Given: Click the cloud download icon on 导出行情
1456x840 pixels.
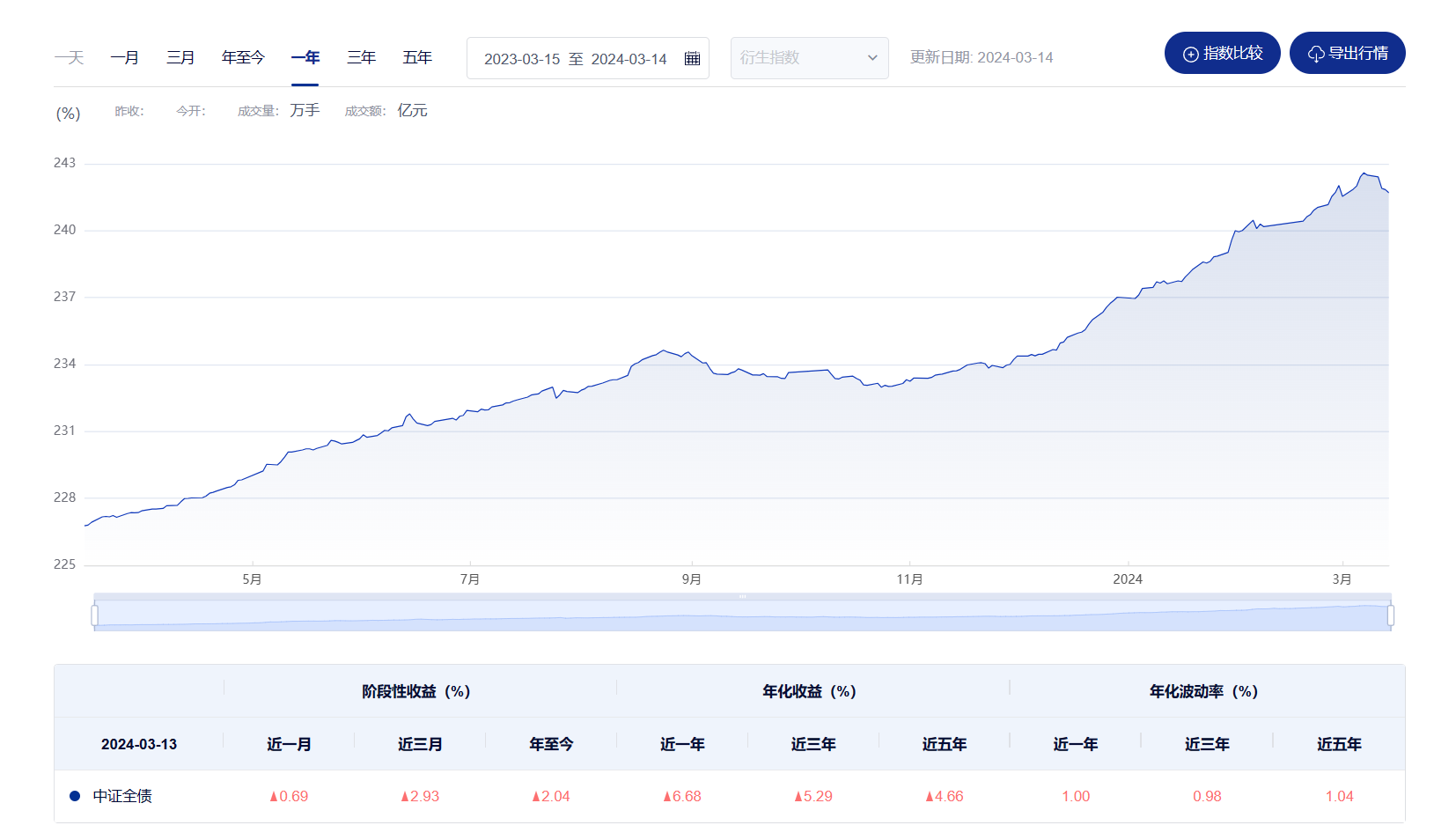Looking at the screenshot, I should (x=1315, y=54).
